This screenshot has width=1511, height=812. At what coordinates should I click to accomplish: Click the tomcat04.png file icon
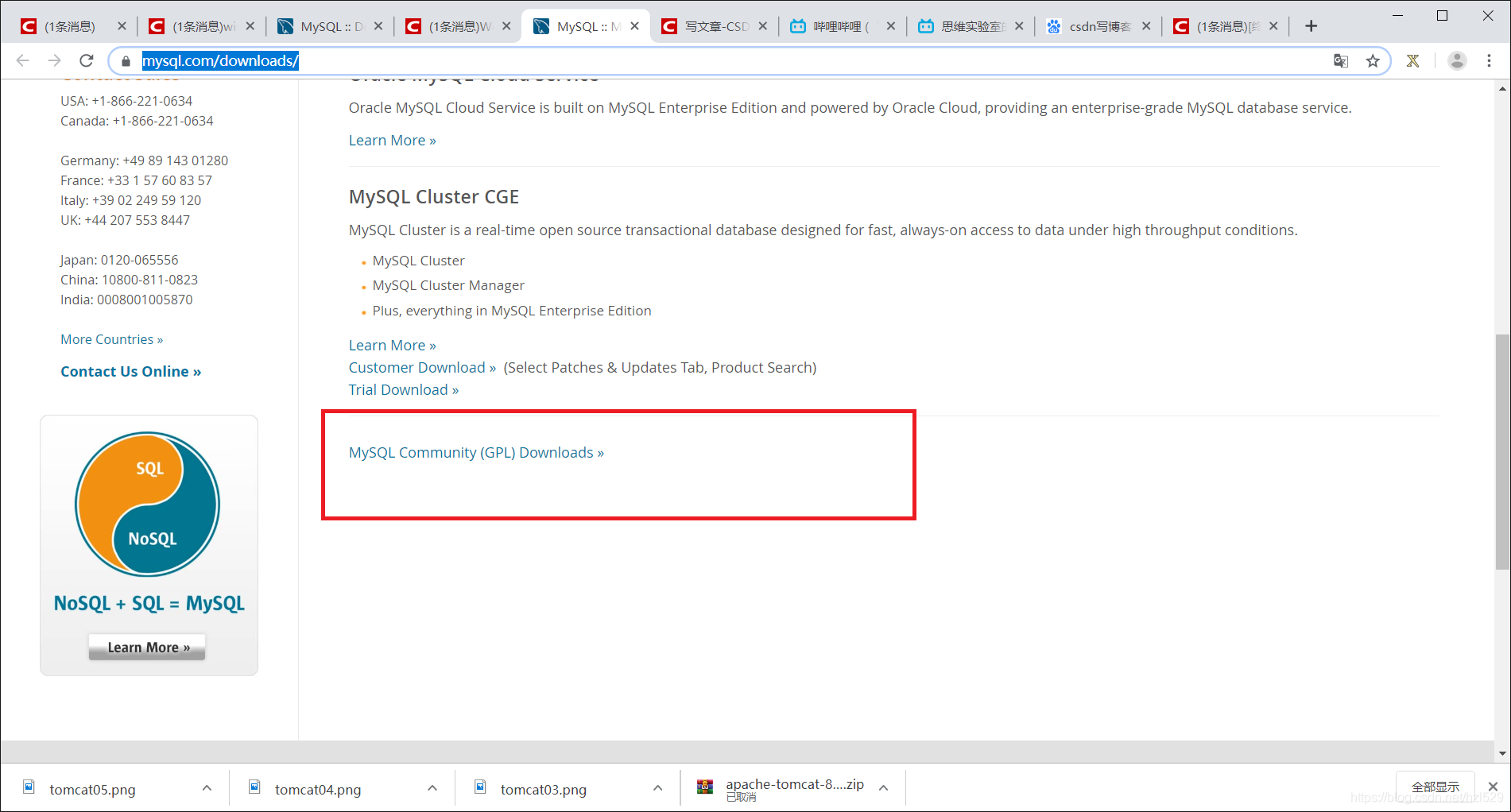click(x=254, y=787)
